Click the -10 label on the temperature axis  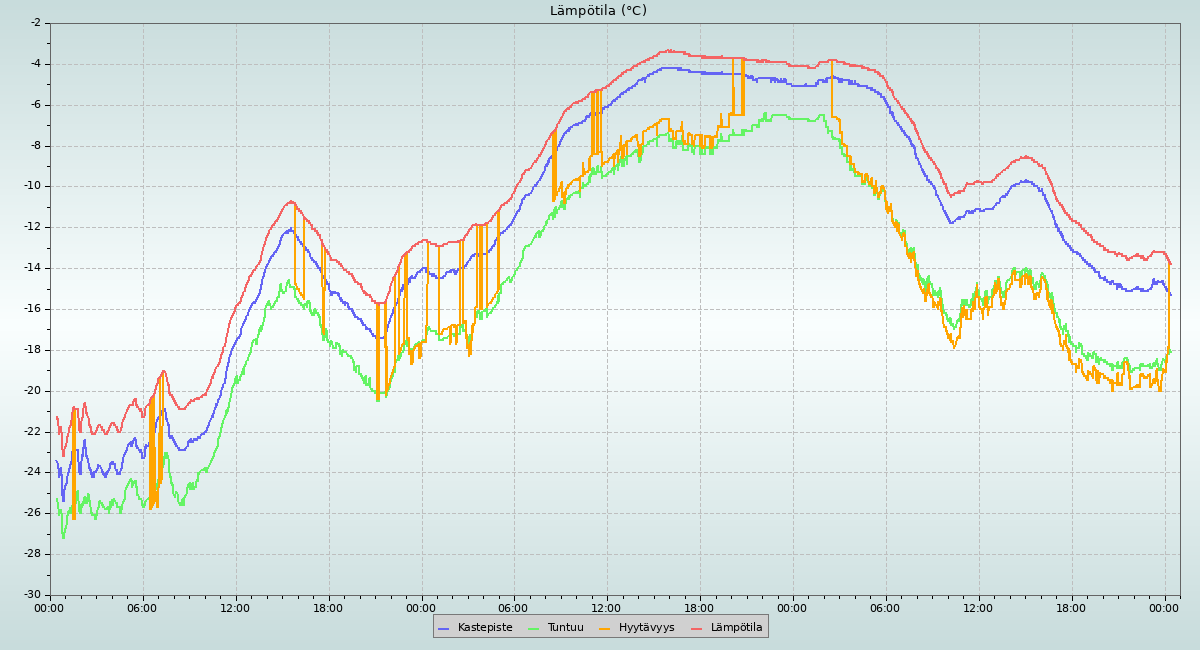pyautogui.click(x=33, y=186)
